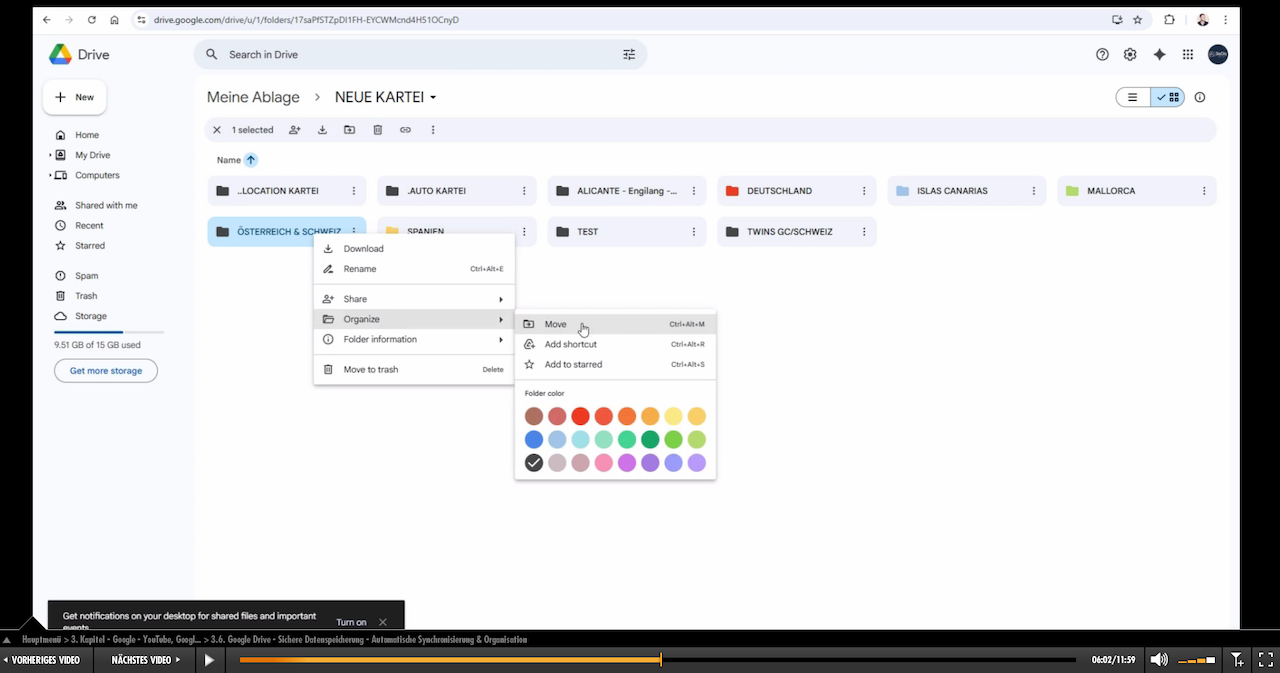The height and width of the screenshot is (673, 1280).
Task: Expand My Drive tree in sidebar
Action: 50,155
